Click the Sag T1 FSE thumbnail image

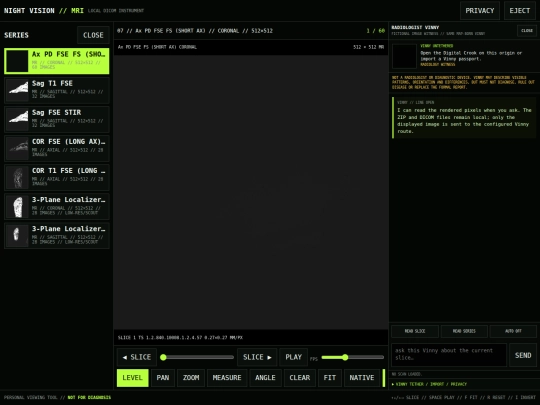pyautogui.click(x=18, y=90)
